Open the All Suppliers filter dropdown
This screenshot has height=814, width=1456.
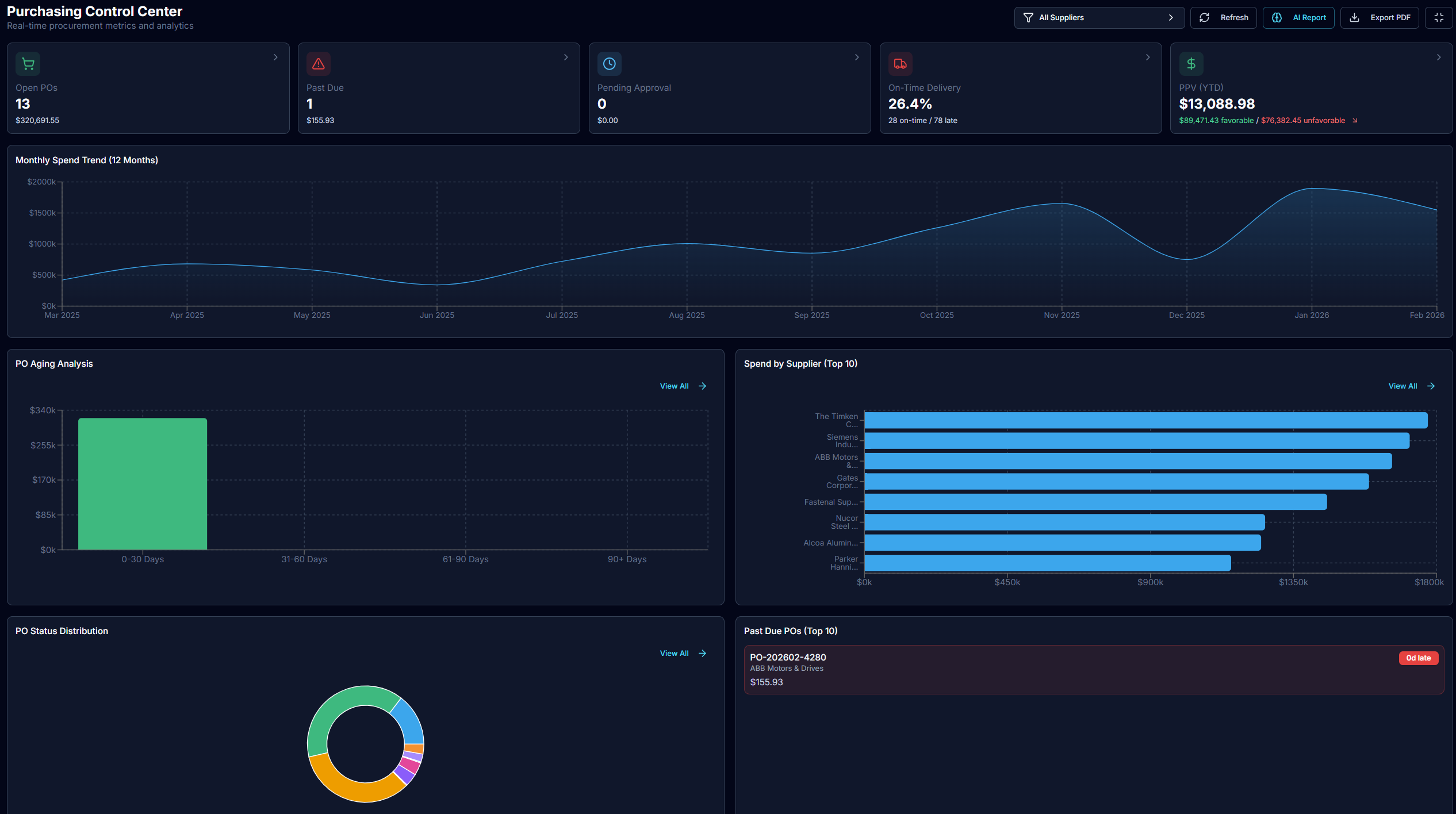click(x=1099, y=18)
